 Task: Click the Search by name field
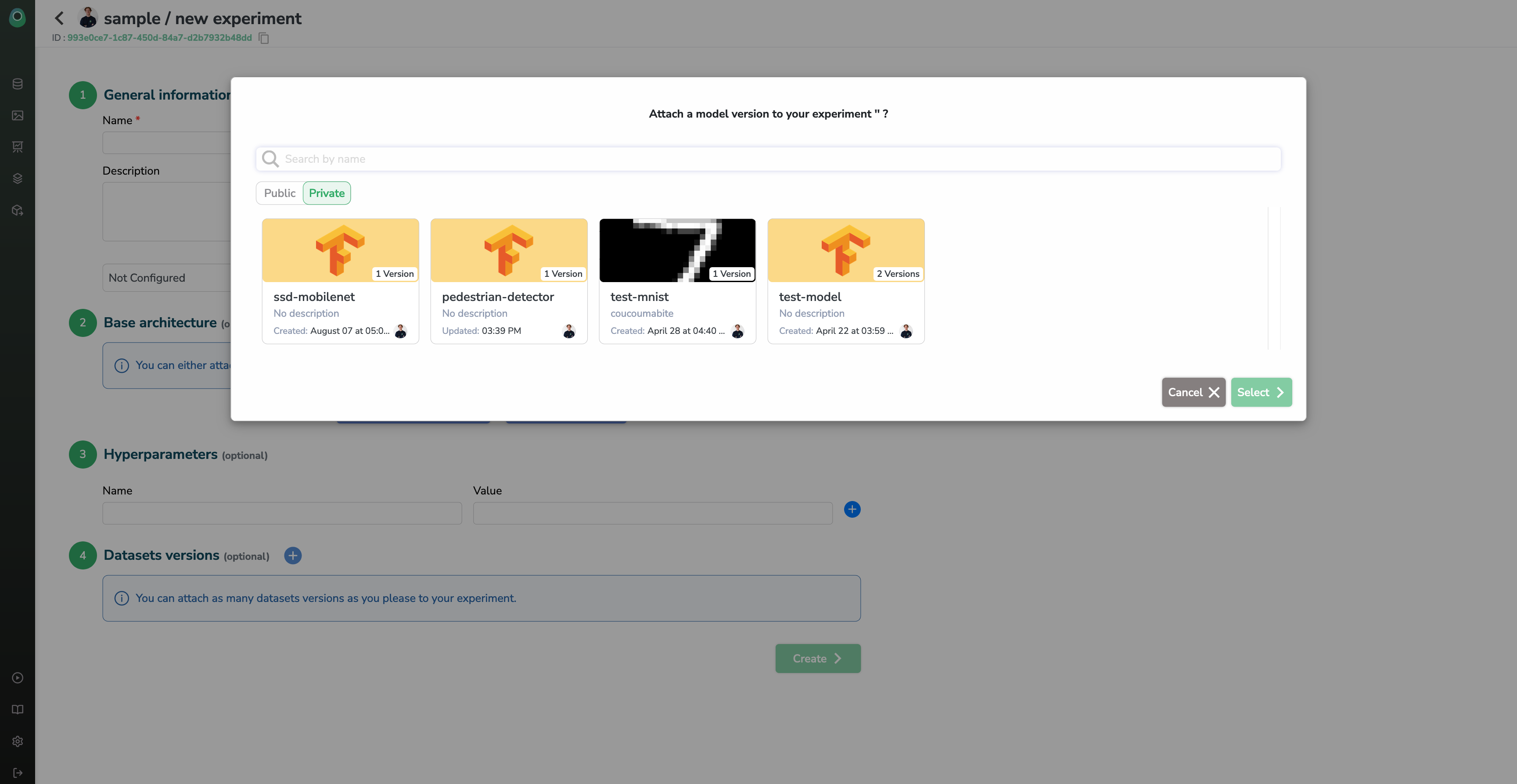click(768, 159)
